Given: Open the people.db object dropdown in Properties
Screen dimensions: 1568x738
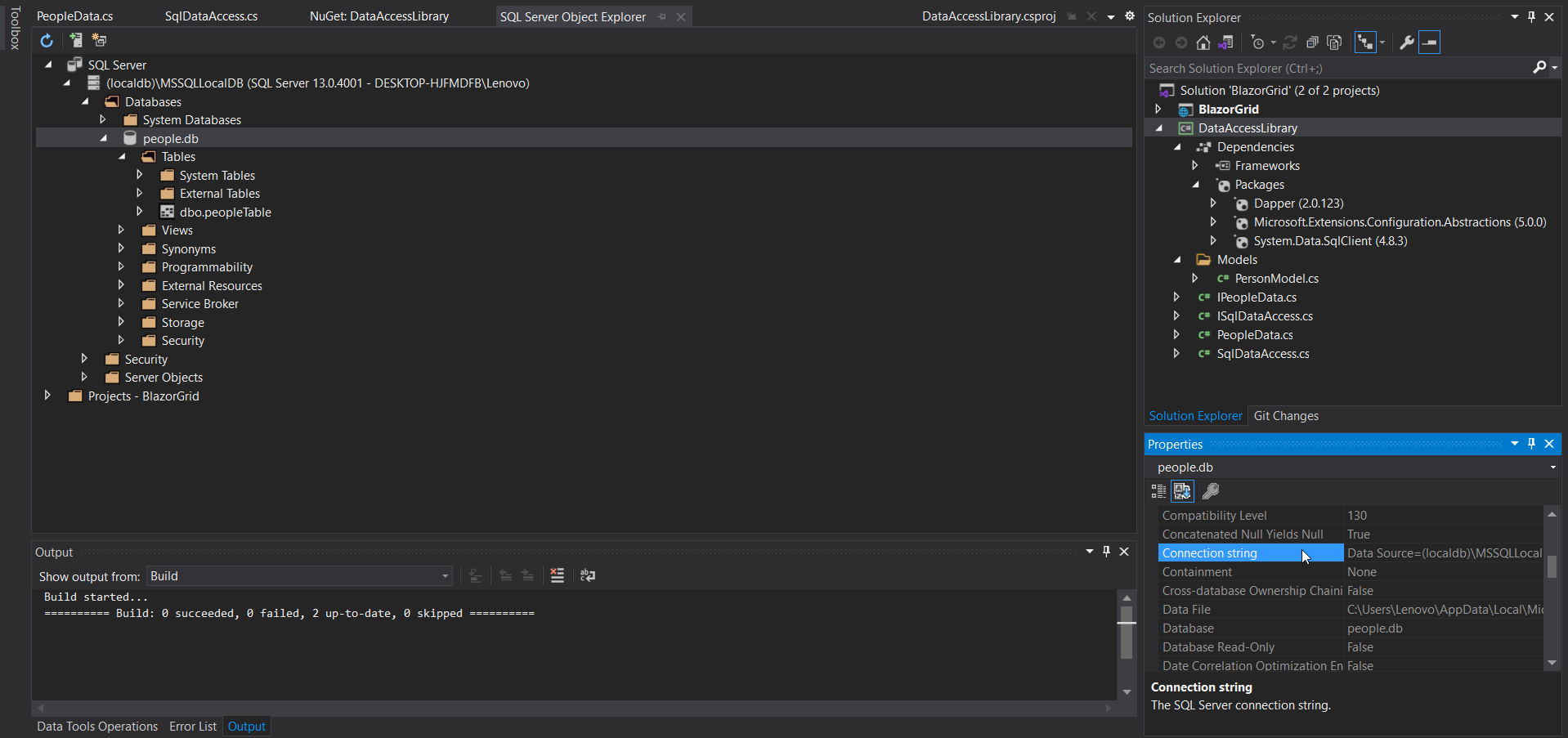Looking at the screenshot, I should pyautogui.click(x=1552, y=467).
